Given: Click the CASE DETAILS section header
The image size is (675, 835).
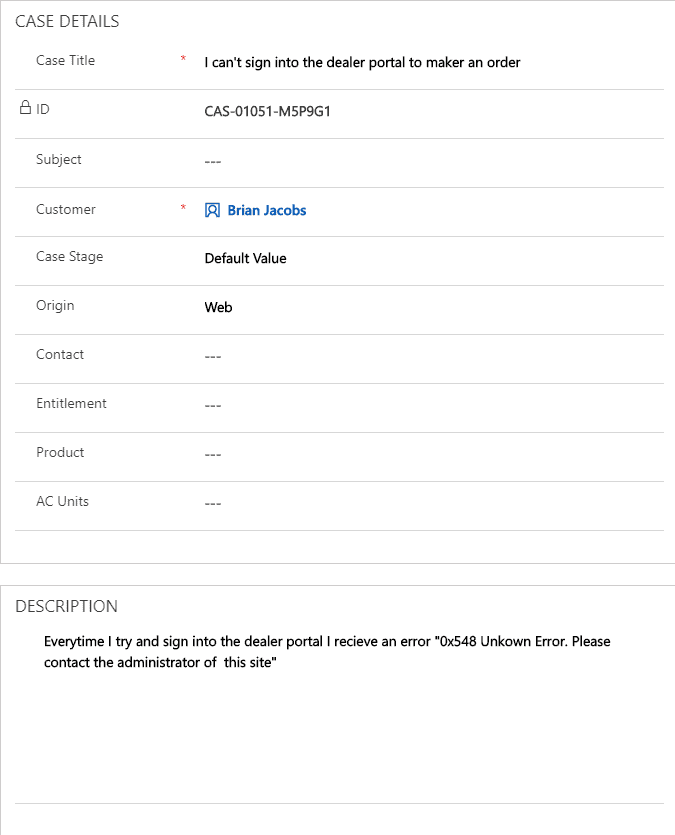Looking at the screenshot, I should tap(67, 21).
